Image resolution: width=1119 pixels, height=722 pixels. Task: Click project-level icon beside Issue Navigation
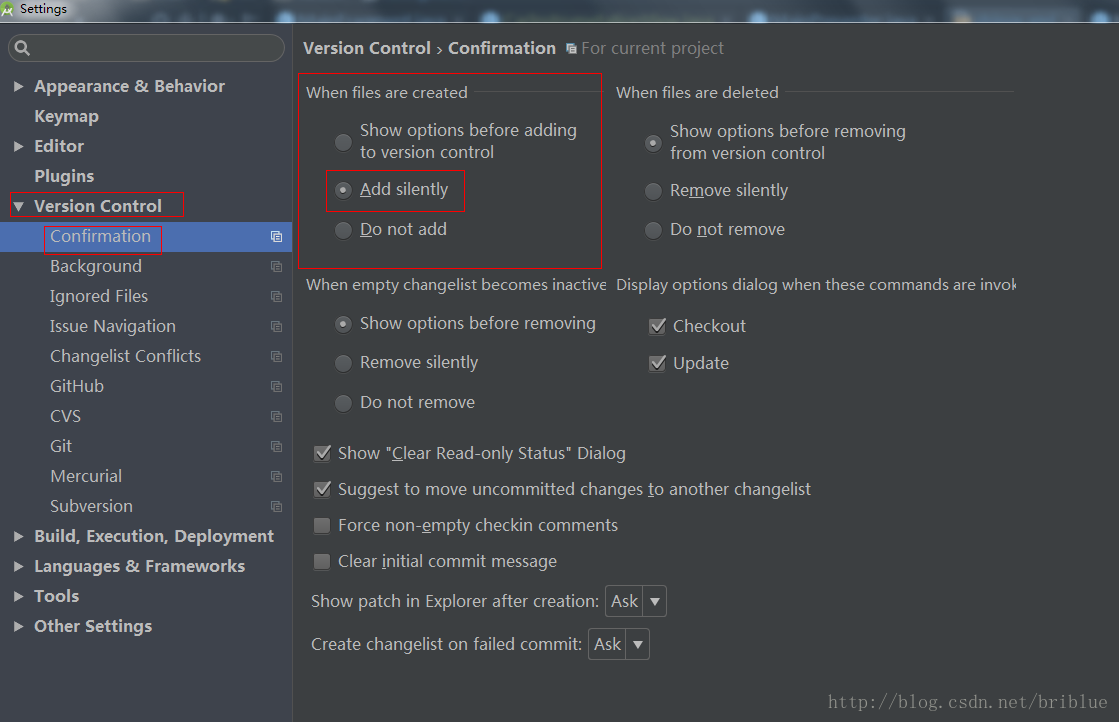pyautogui.click(x=276, y=326)
